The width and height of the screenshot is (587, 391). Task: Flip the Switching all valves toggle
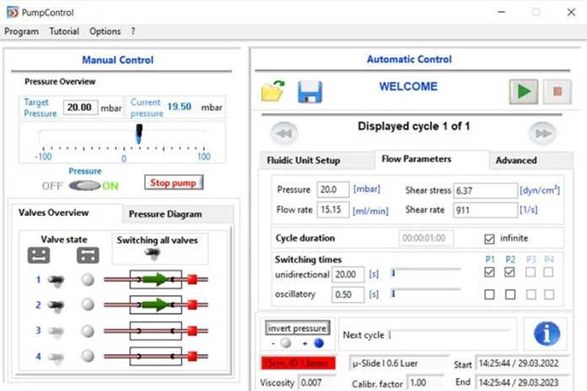point(153,254)
